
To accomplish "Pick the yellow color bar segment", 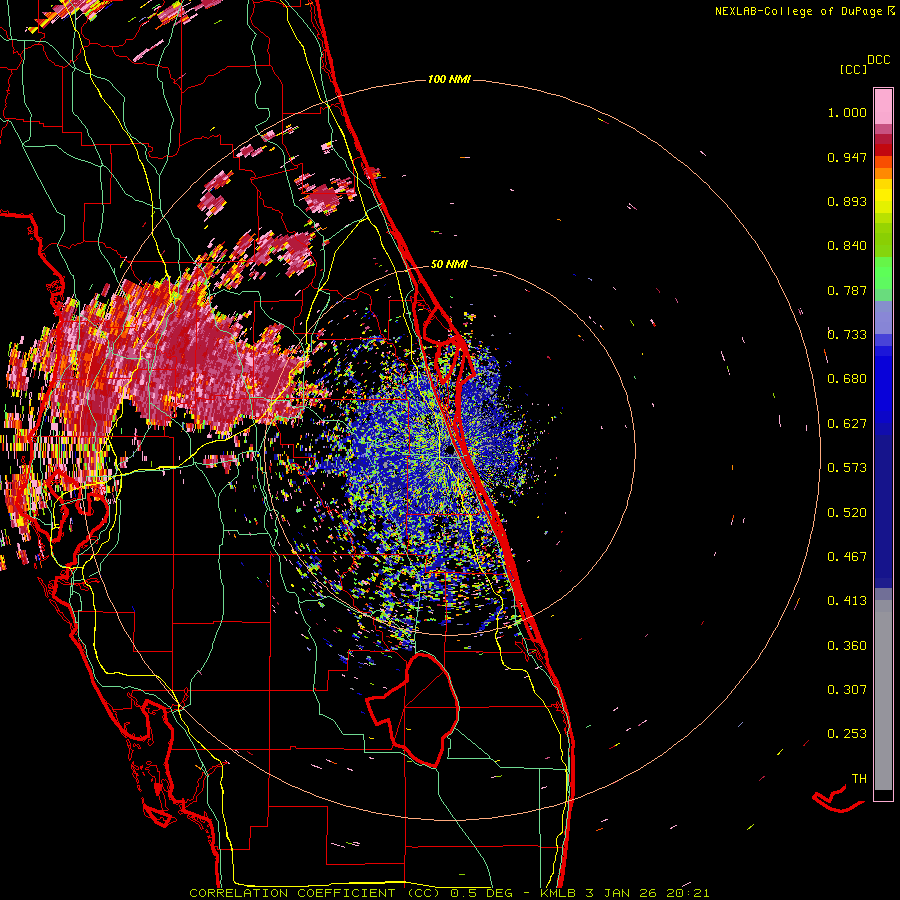I will coord(883,196).
